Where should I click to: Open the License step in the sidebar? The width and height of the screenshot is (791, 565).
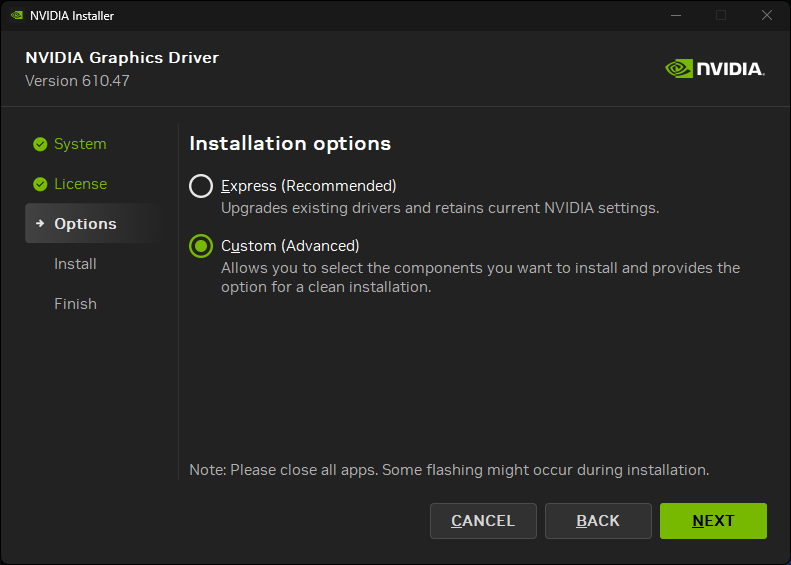click(81, 184)
